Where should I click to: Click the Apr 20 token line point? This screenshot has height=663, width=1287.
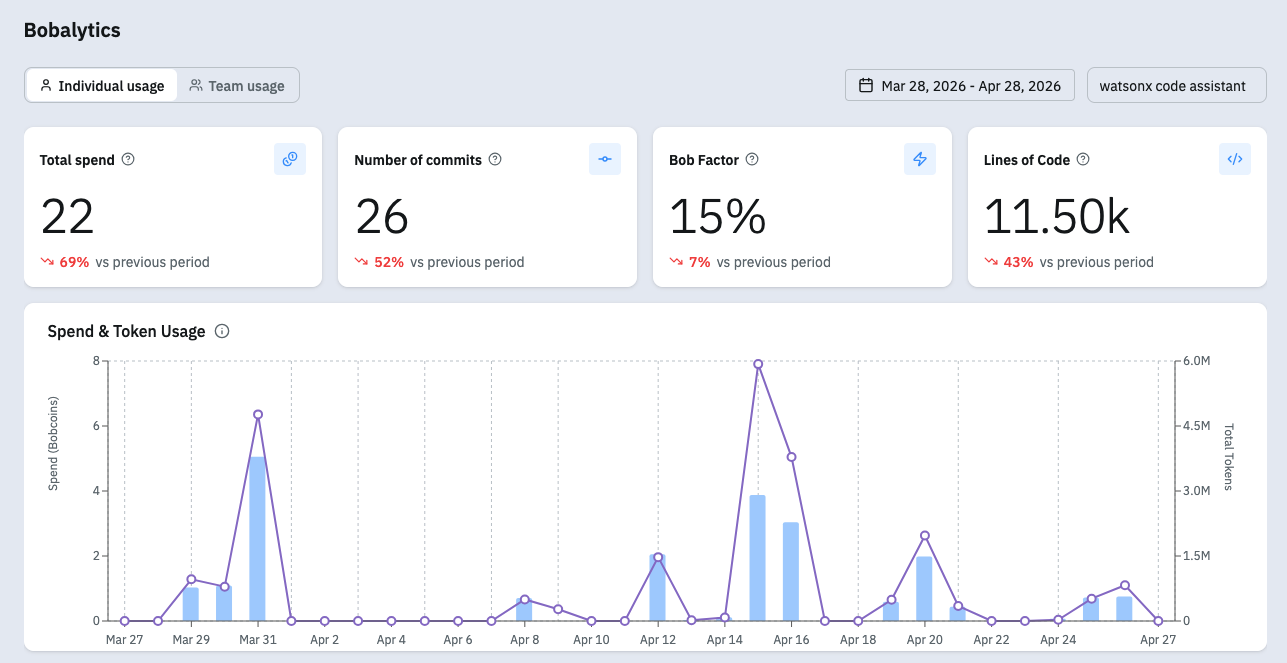(925, 536)
